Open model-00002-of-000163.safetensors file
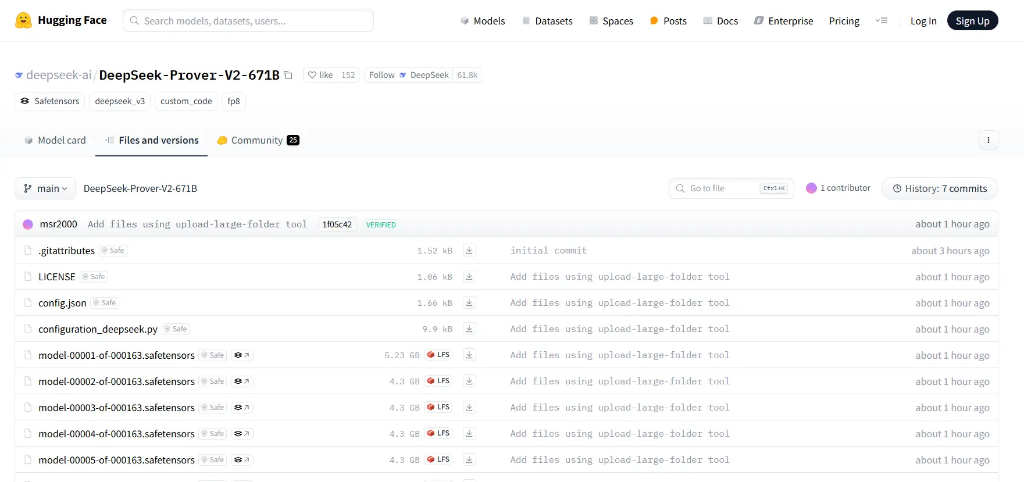This screenshot has width=1024, height=482. (116, 381)
